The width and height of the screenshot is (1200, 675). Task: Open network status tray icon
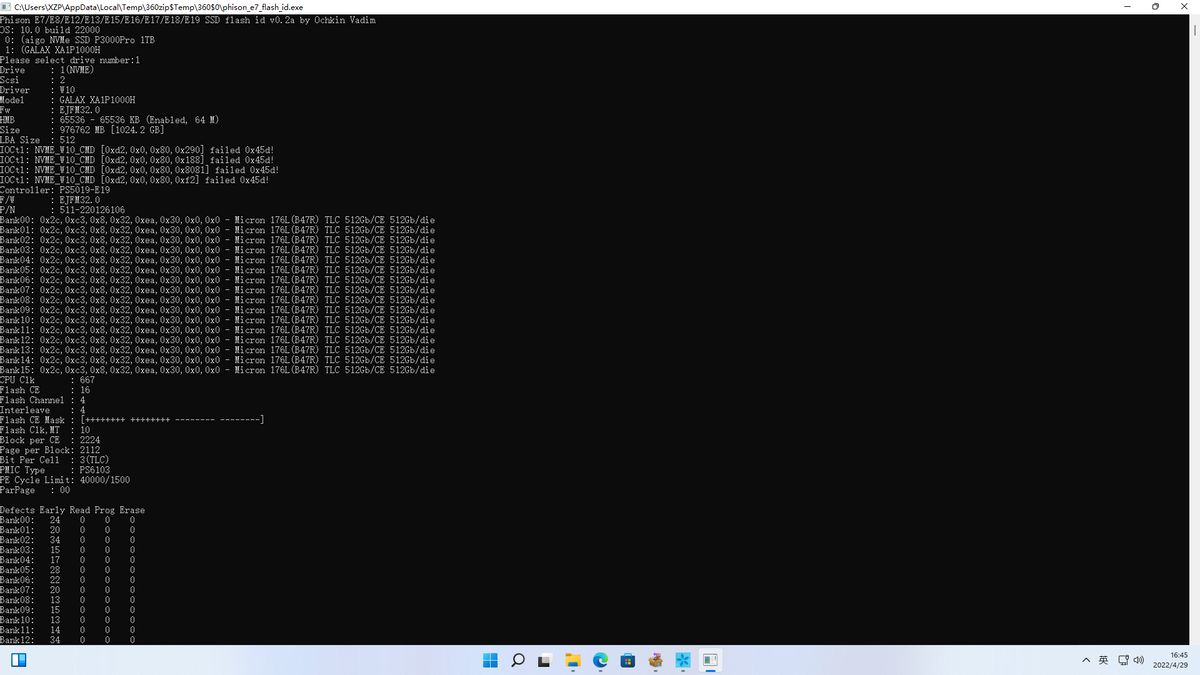tap(1123, 660)
